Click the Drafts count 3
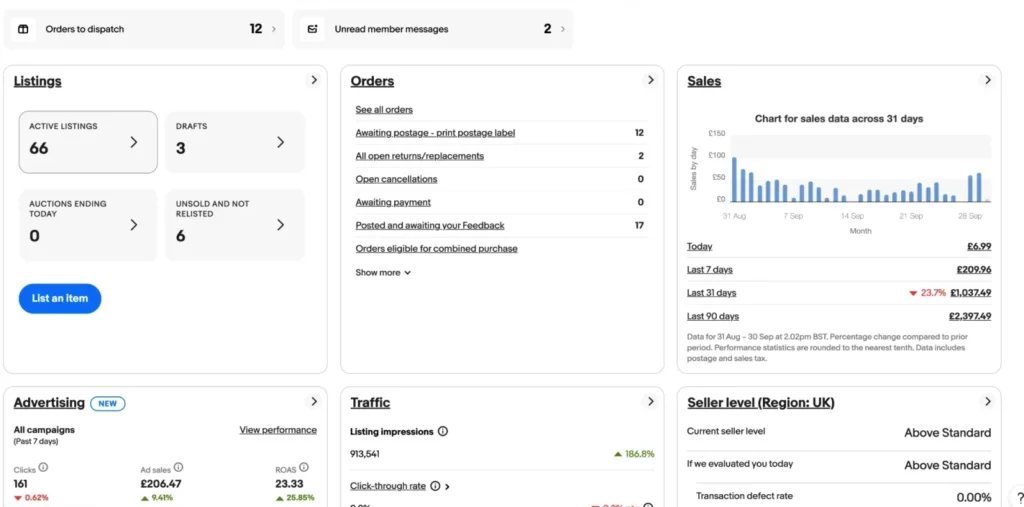 180,148
